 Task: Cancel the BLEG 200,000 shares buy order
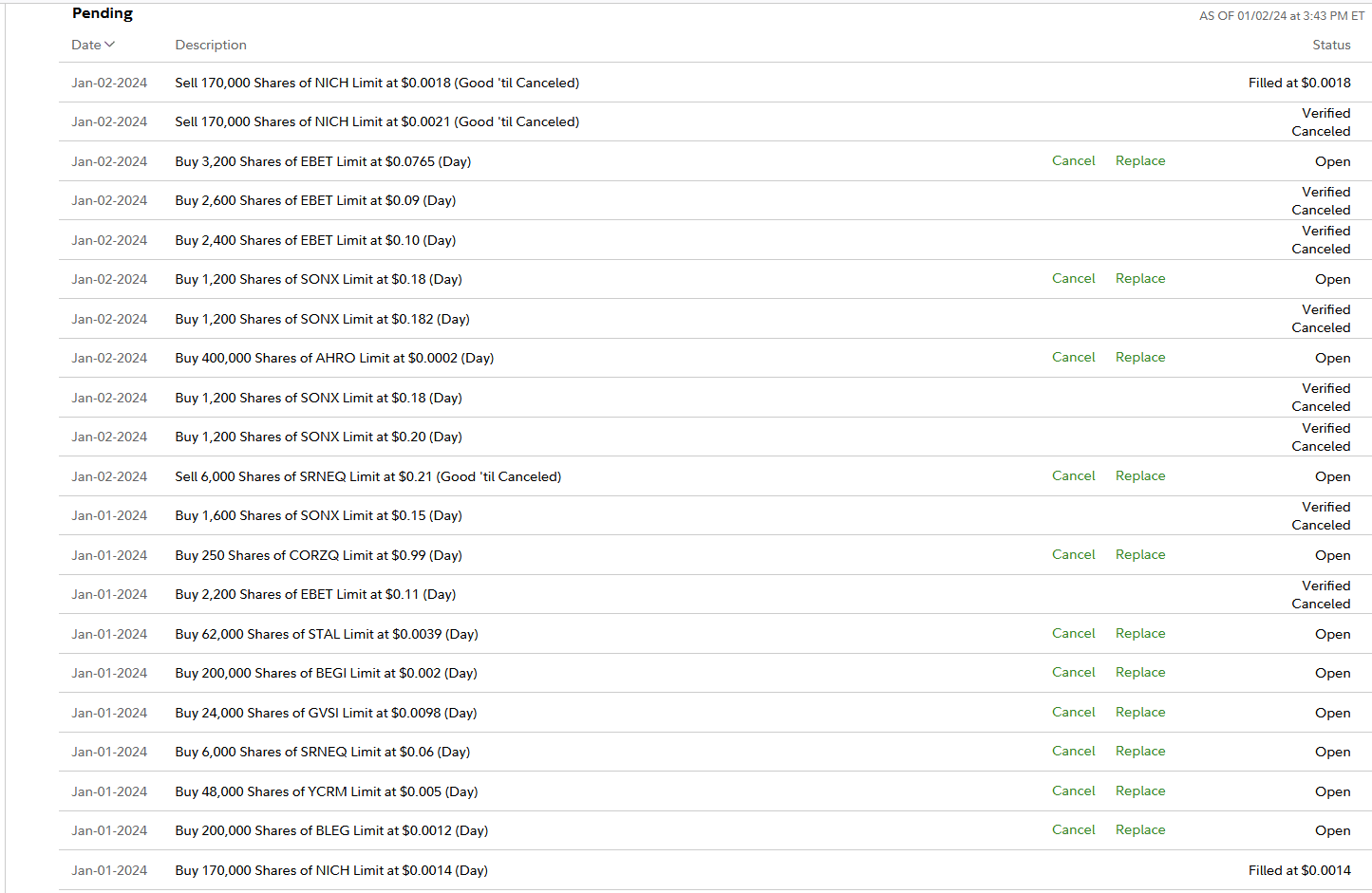tap(1073, 829)
